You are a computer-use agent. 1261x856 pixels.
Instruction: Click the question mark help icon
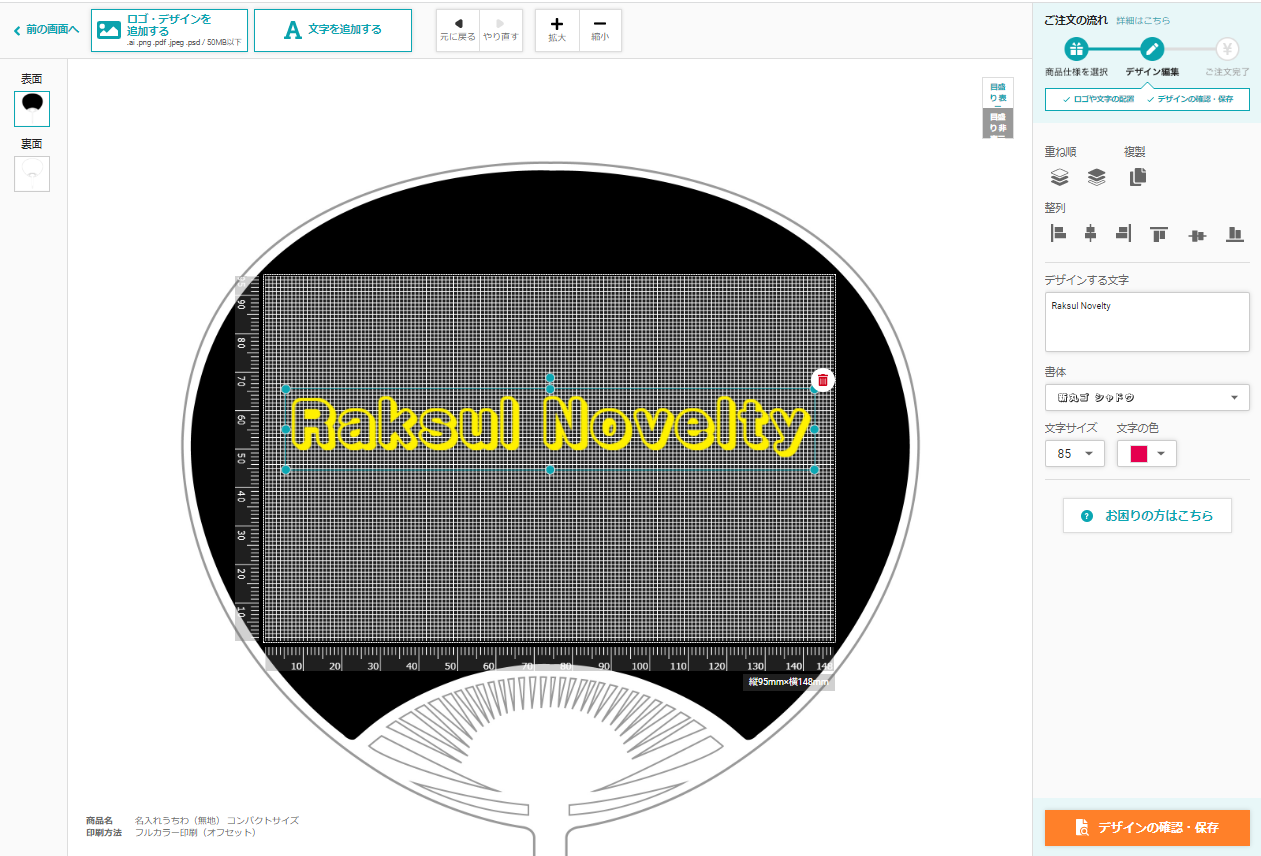point(1087,516)
